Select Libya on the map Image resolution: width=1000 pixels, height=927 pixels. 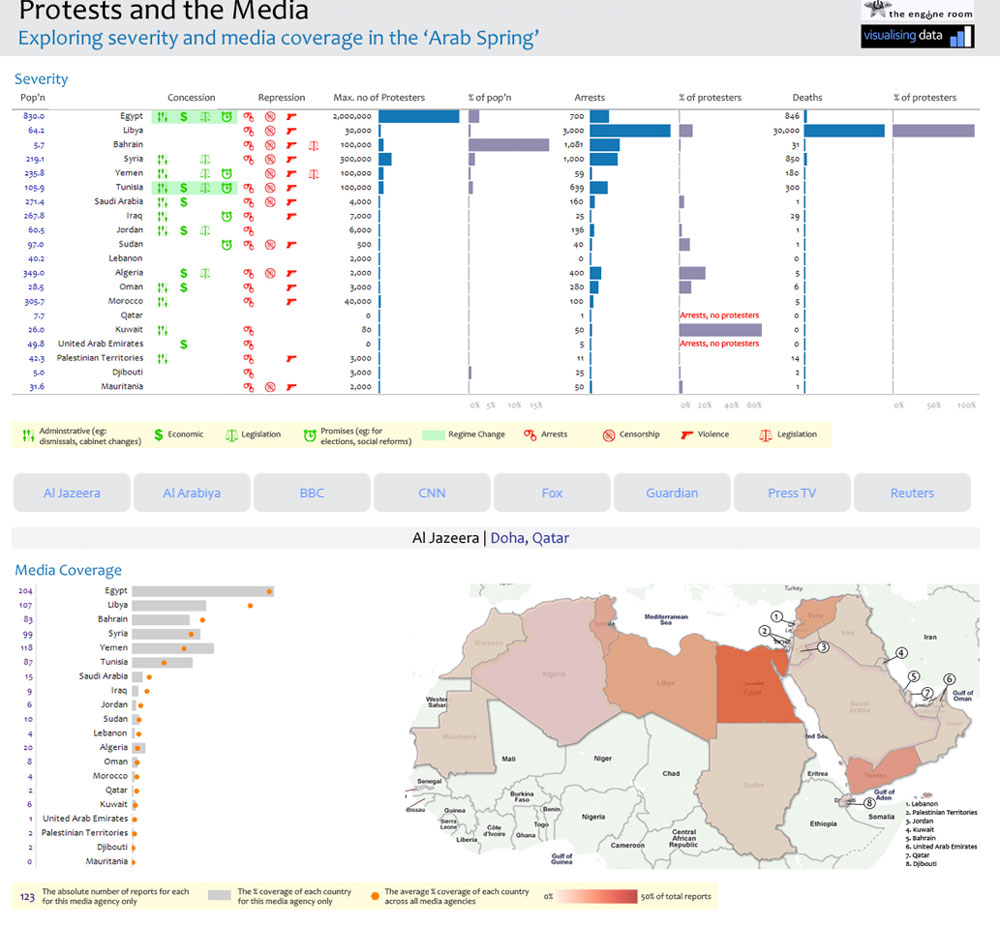(x=663, y=683)
